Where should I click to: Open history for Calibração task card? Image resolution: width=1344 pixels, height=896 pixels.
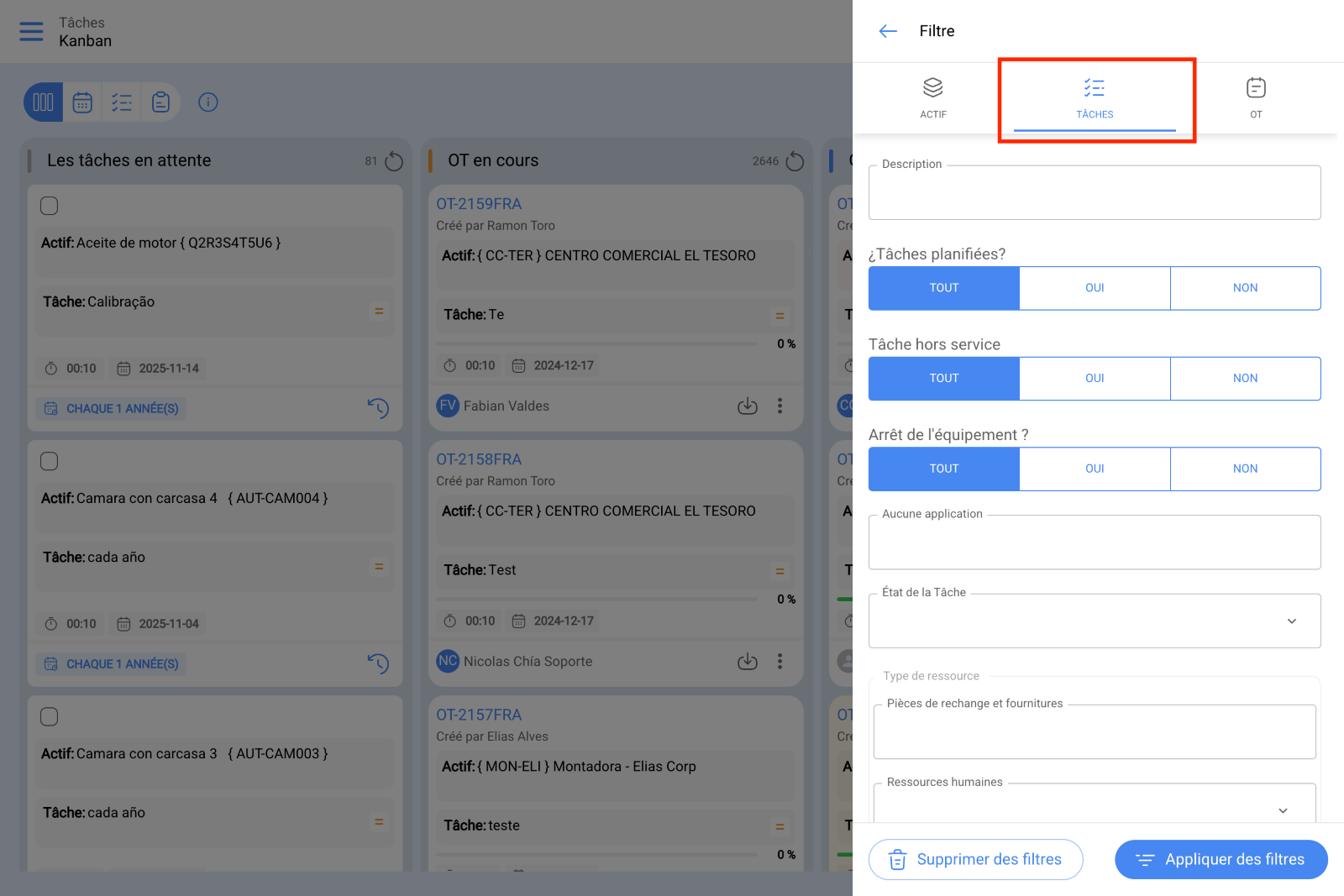coord(379,408)
